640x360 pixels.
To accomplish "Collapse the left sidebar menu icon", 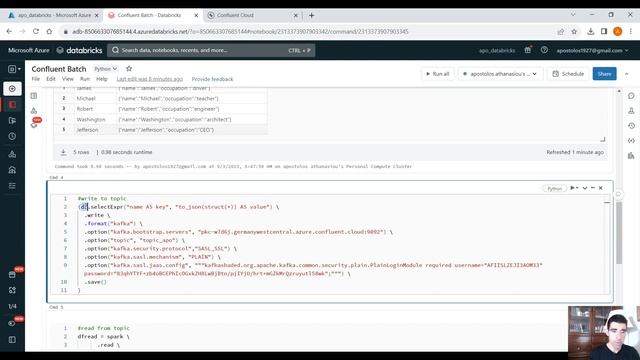I will point(12,340).
